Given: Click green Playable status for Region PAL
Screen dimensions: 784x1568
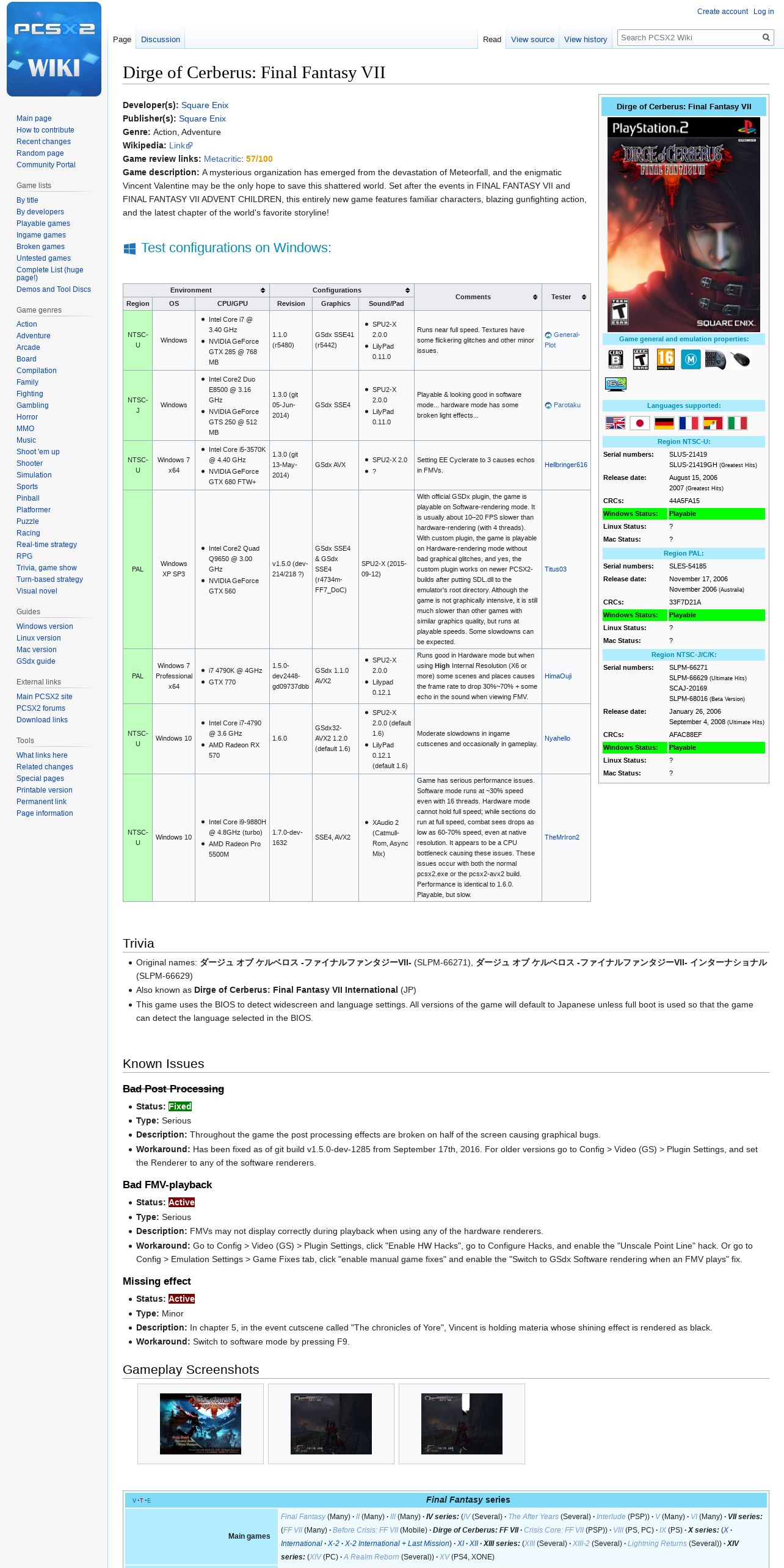Looking at the screenshot, I should pyautogui.click(x=717, y=615).
